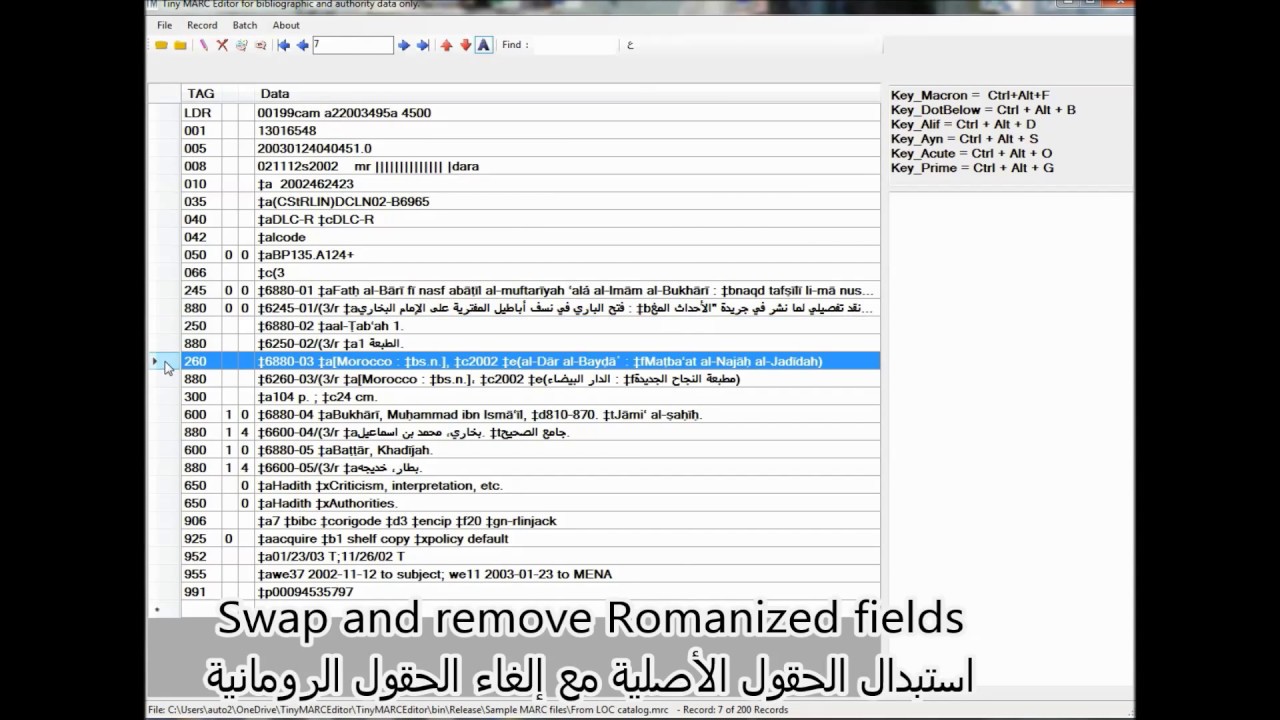Select the 008 tag cell
Viewport: 1280px width, 720px height.
pos(201,166)
